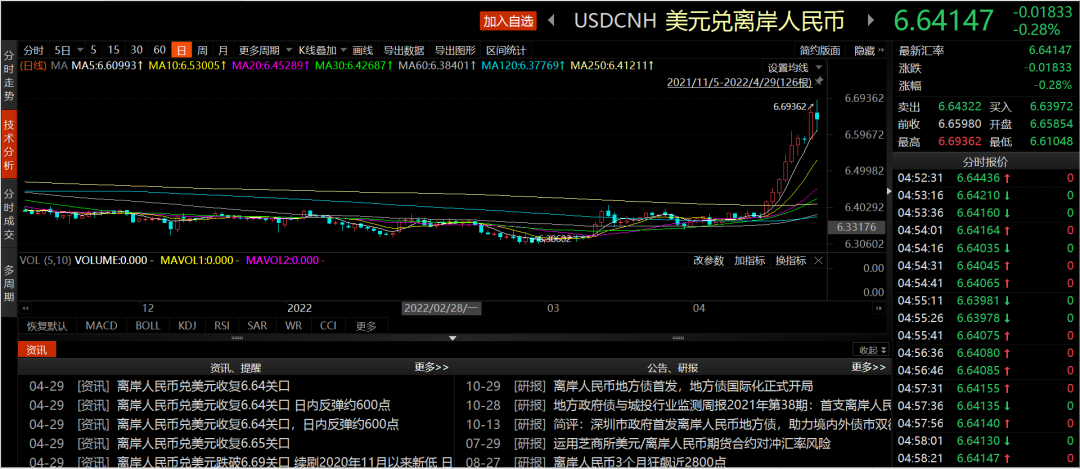
Task: Select the RSI indicator
Action: 222,326
